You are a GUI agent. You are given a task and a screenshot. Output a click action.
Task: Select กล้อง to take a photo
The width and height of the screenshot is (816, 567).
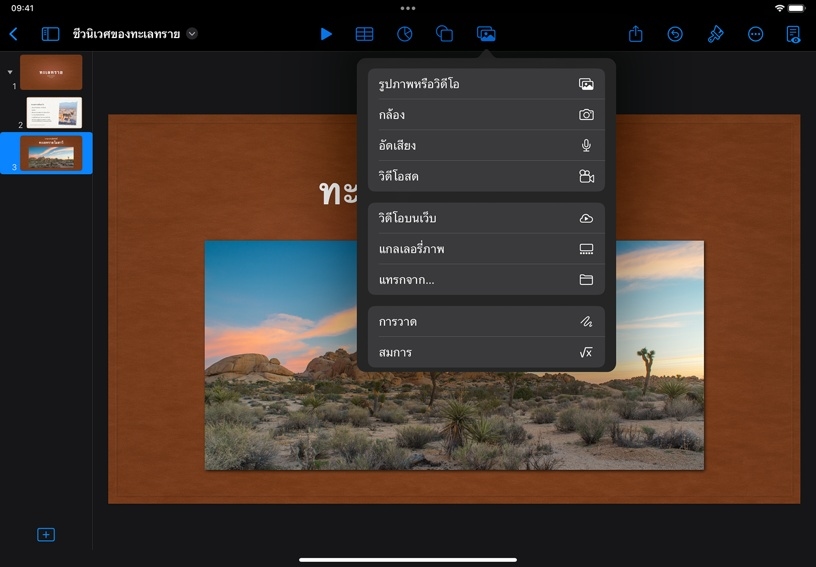486,115
